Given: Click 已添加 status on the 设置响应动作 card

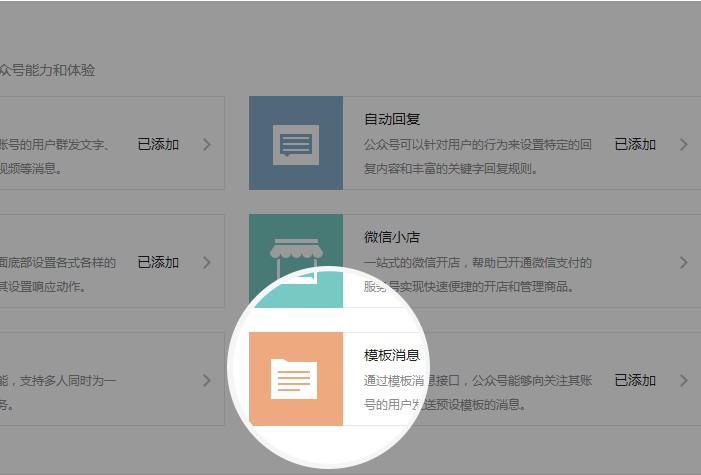Looking at the screenshot, I should (158, 262).
